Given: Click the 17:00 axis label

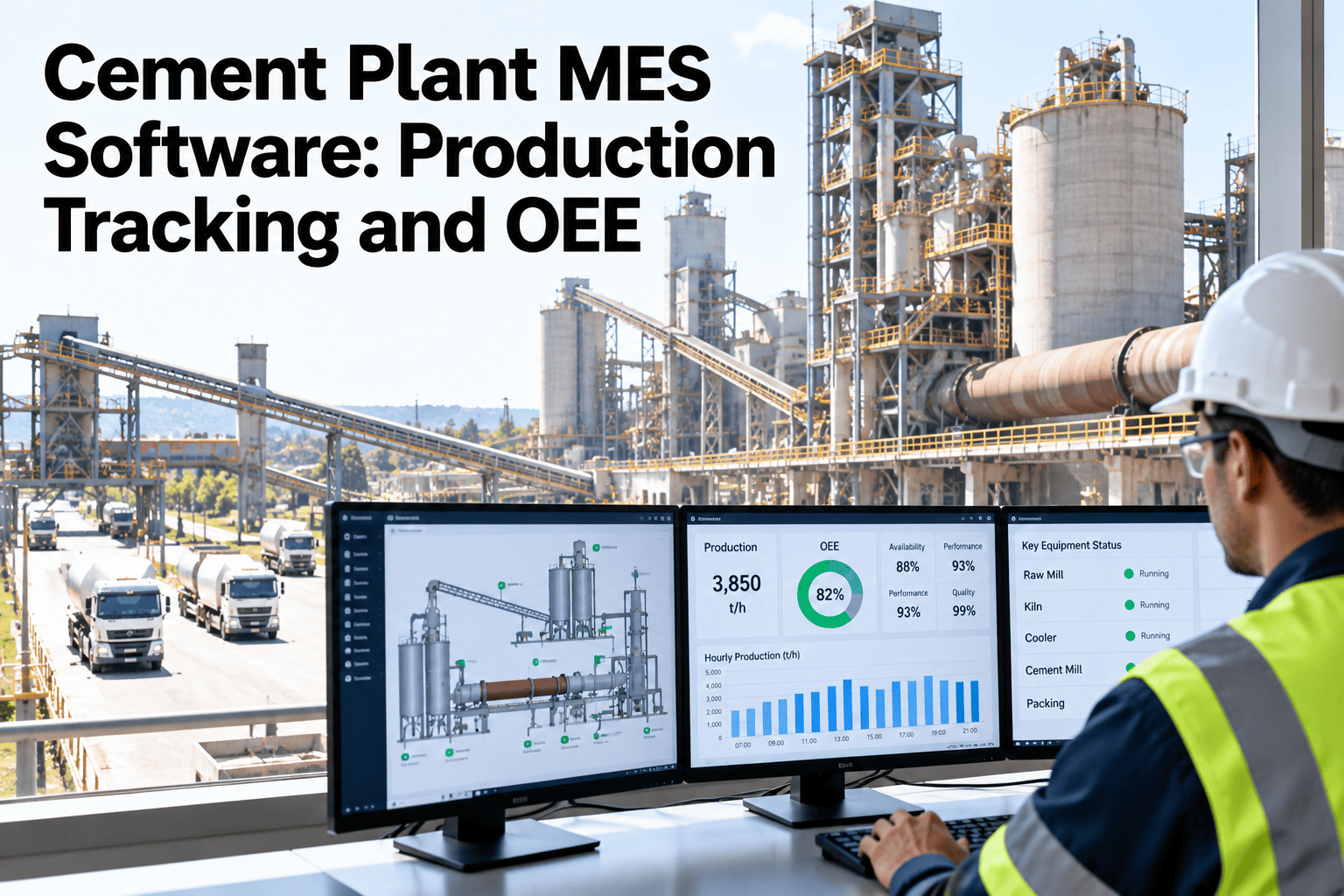Looking at the screenshot, I should pyautogui.click(x=906, y=735).
